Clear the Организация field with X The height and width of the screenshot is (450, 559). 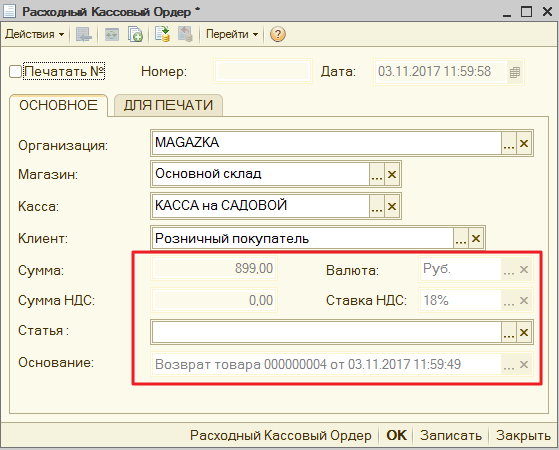524,143
